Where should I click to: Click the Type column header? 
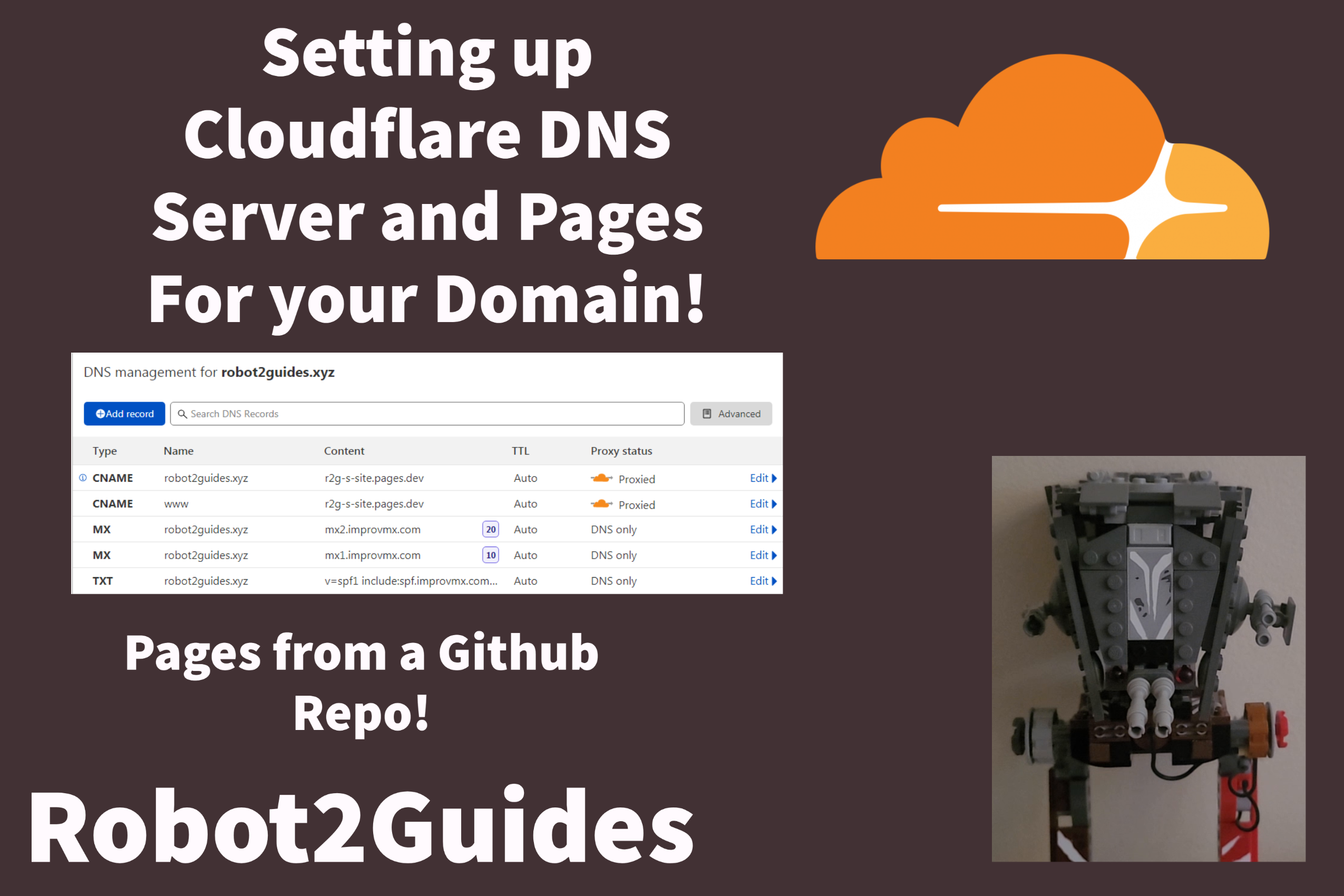104,451
